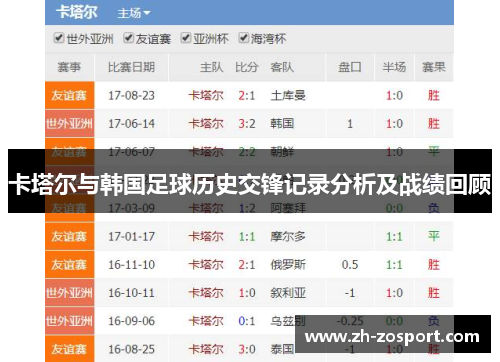The width and height of the screenshot is (500, 362).
Task: Click the 主队 column header
Action: coord(211,67)
